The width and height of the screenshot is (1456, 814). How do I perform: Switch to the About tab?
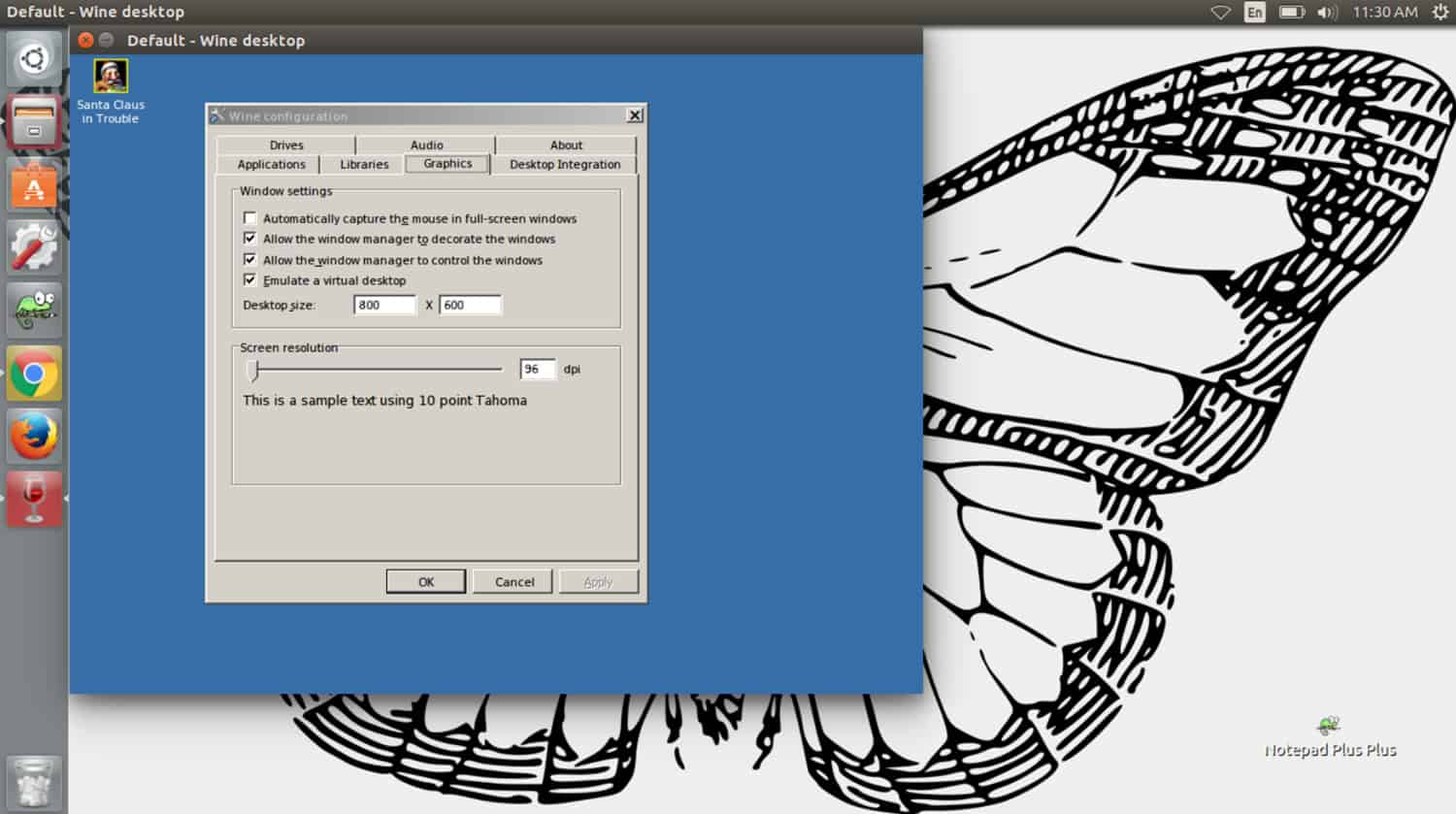[566, 145]
